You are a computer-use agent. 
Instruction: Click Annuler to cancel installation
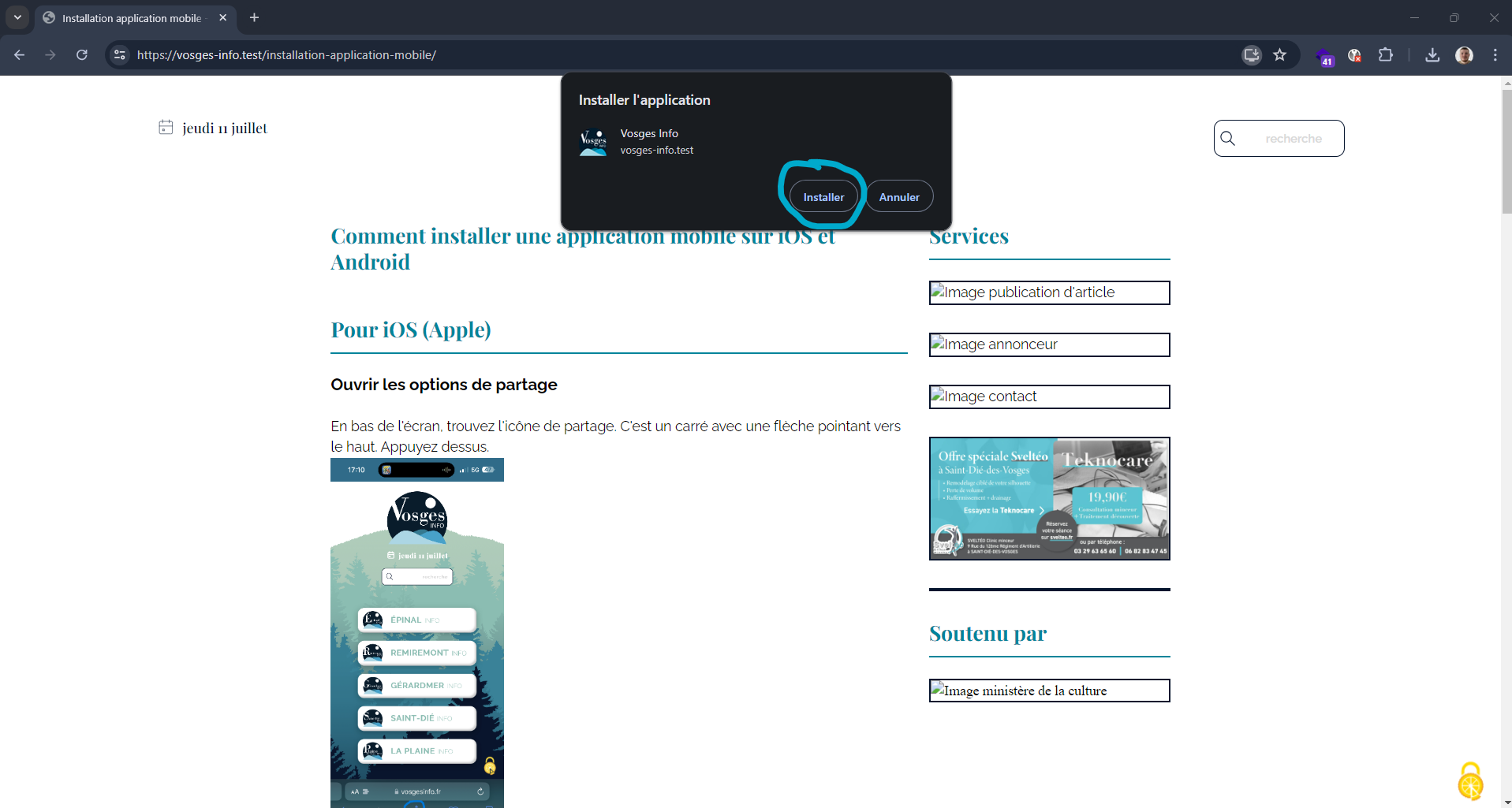pyautogui.click(x=899, y=197)
